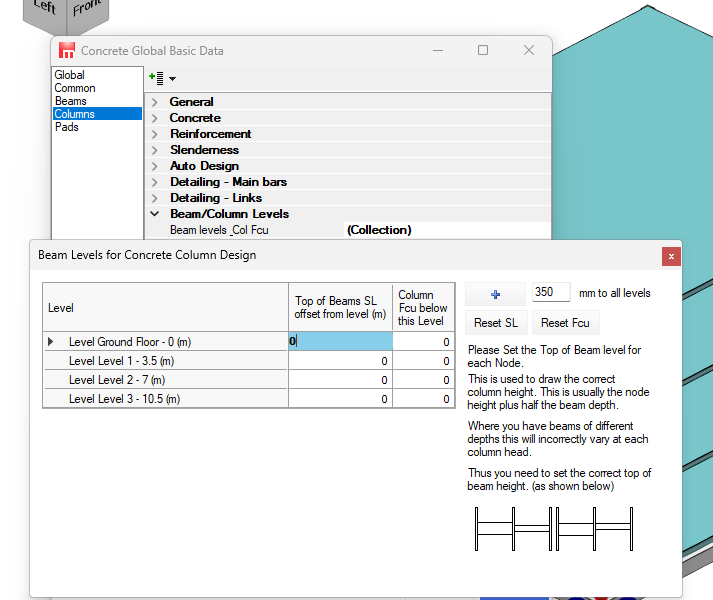Select Global in the category list
This screenshot has width=713, height=600.
[97, 75]
